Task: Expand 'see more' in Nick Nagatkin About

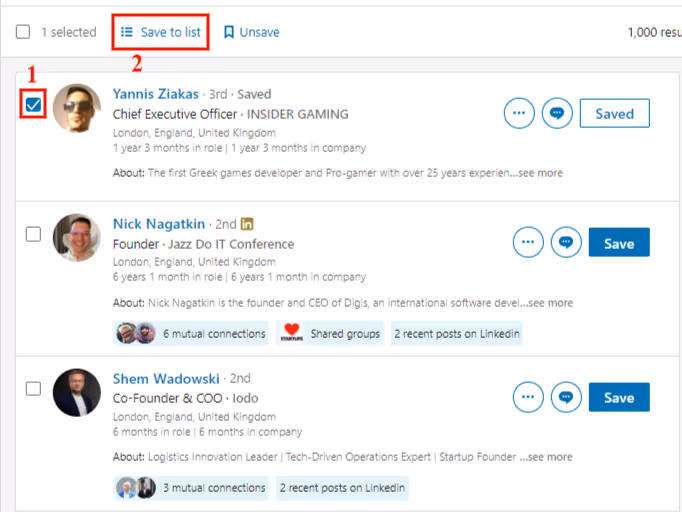Action: coord(551,303)
